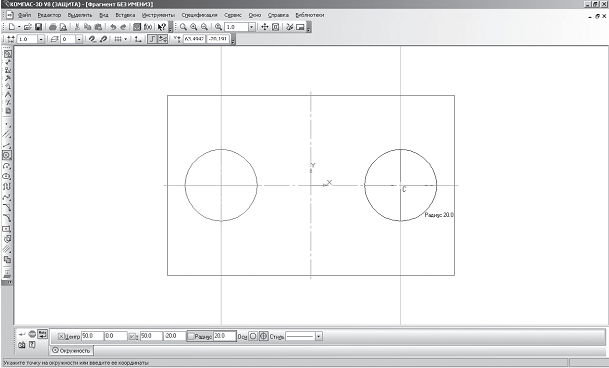
Task: Zoom by window with the magnifier icon
Action: 183,27
